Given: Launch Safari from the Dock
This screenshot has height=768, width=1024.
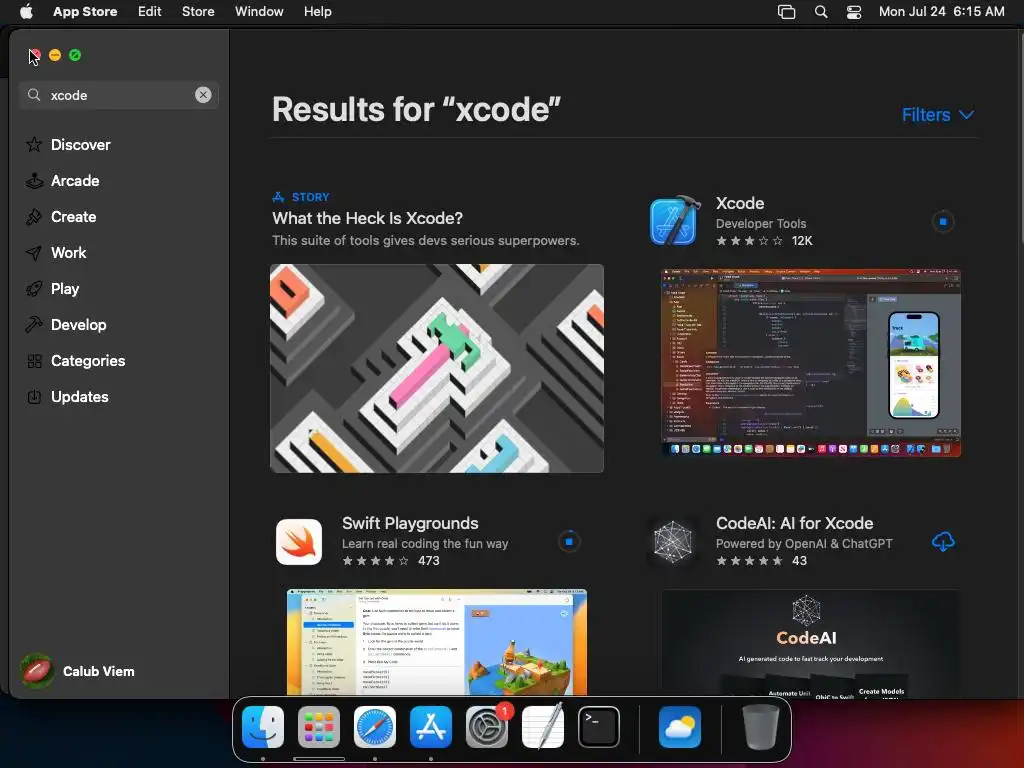Looking at the screenshot, I should 375,727.
